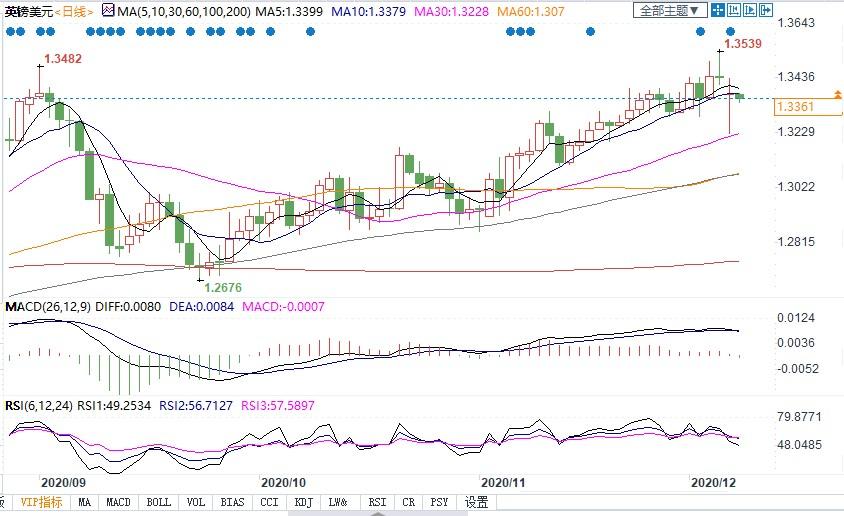Click the 48.0485 RSI axis label
This screenshot has width=844, height=516.
click(x=799, y=444)
